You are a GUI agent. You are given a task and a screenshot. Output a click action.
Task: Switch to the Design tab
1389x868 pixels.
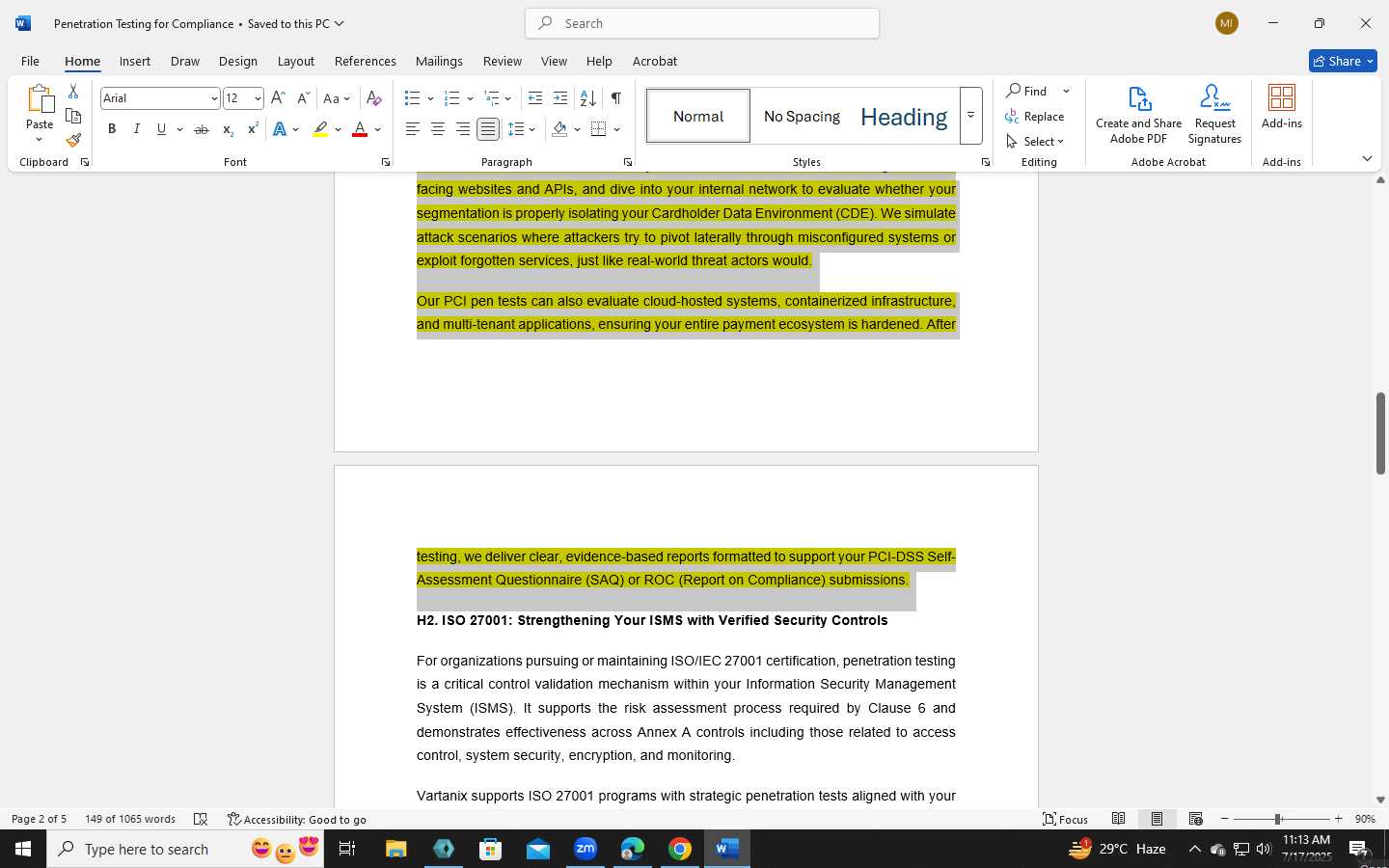pos(238,61)
